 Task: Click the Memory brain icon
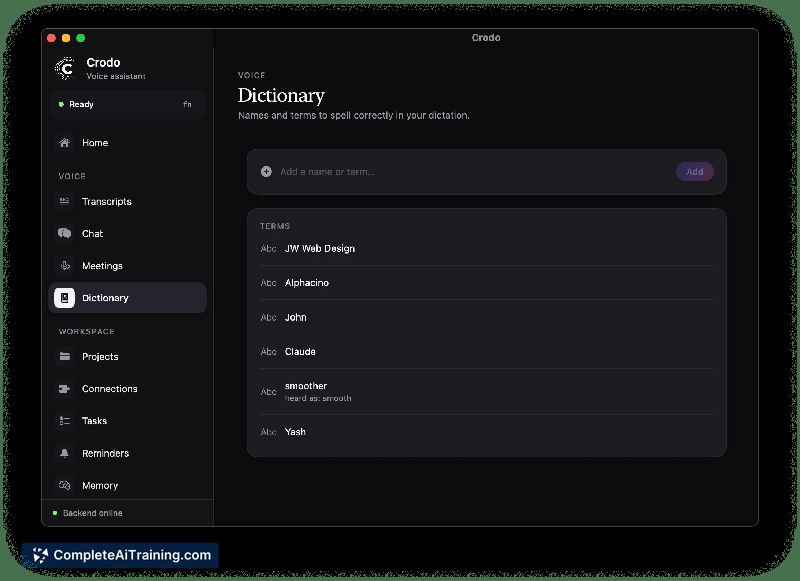click(64, 485)
